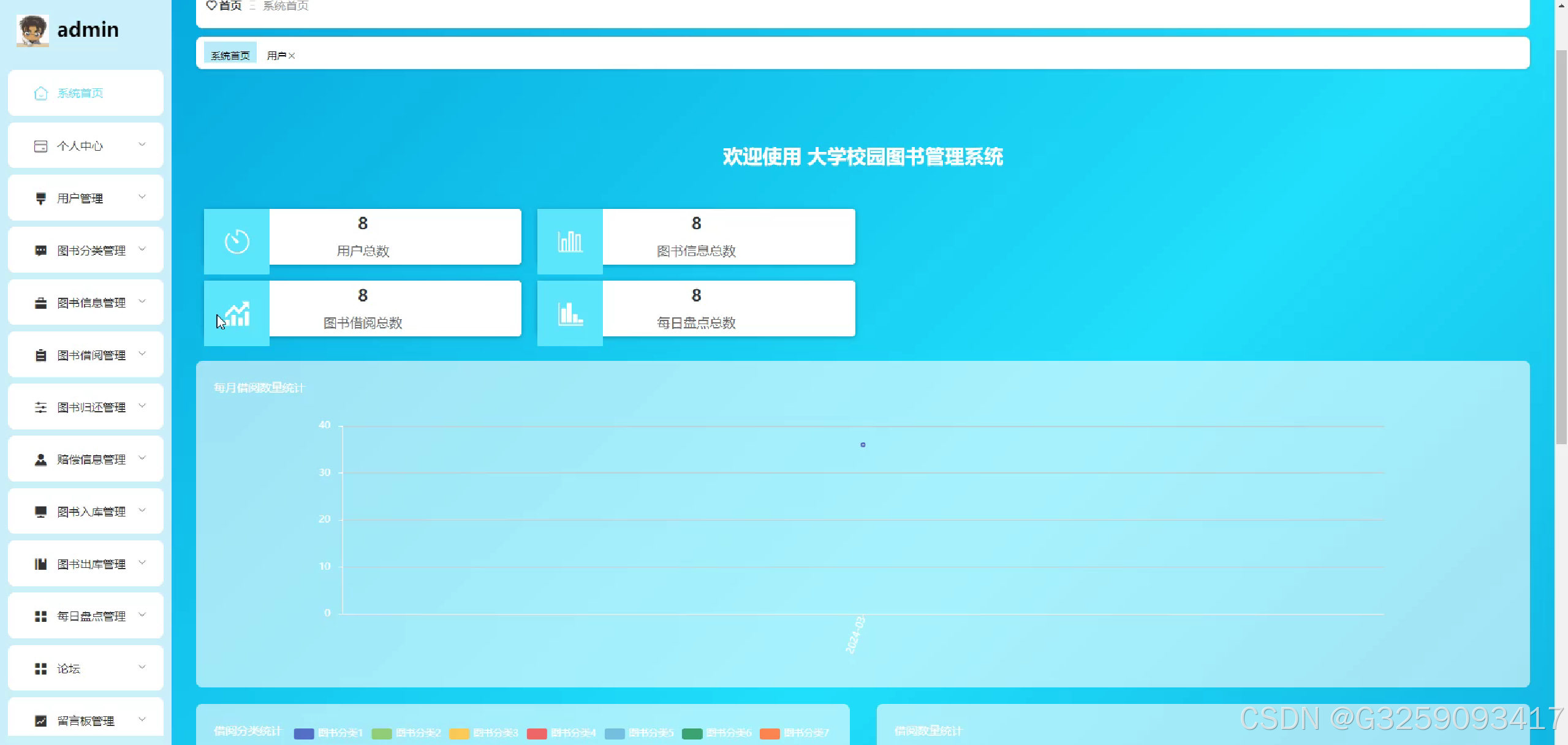Click the 系统首页 home icon in sidebar
Viewport: 1568px width, 745px height.
(x=40, y=93)
